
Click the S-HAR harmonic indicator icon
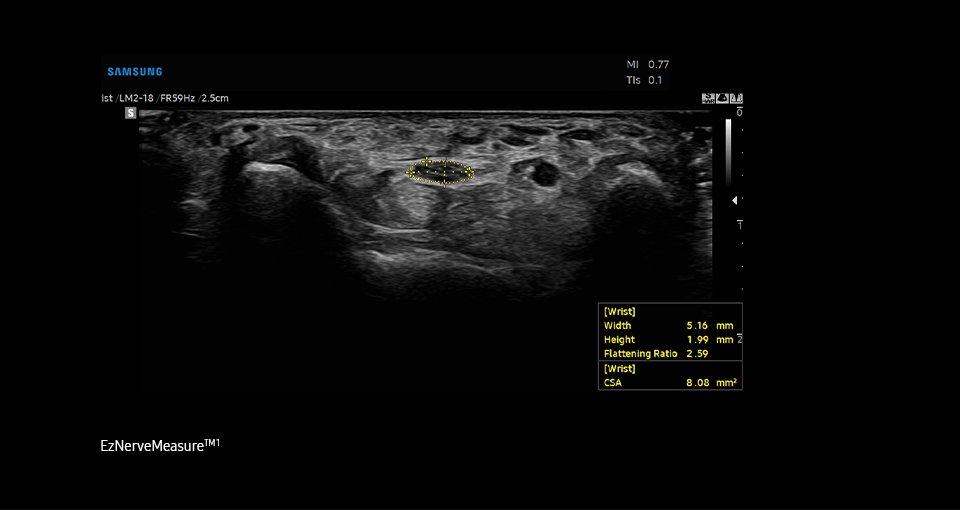pyautogui.click(x=709, y=98)
